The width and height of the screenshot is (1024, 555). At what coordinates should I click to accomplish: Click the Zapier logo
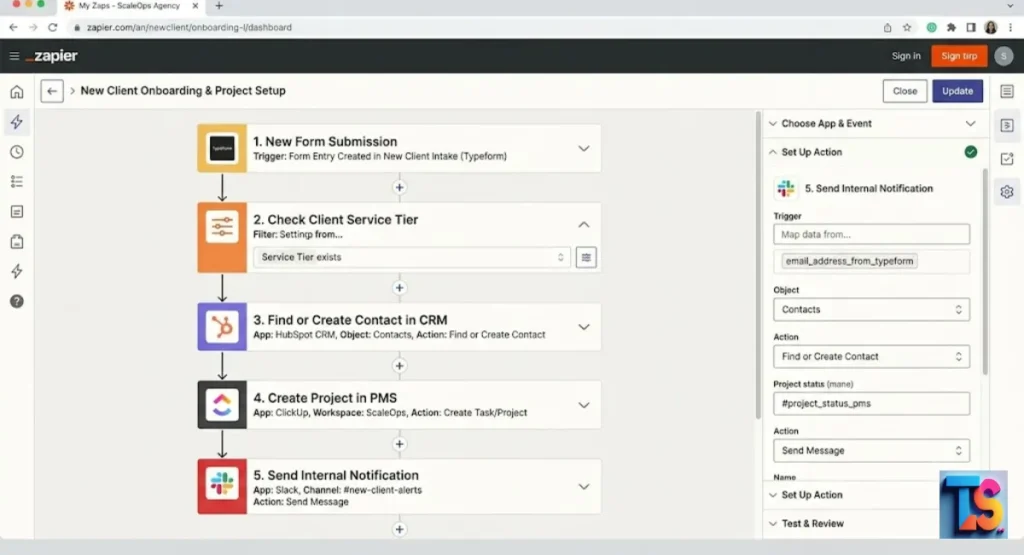[52, 56]
